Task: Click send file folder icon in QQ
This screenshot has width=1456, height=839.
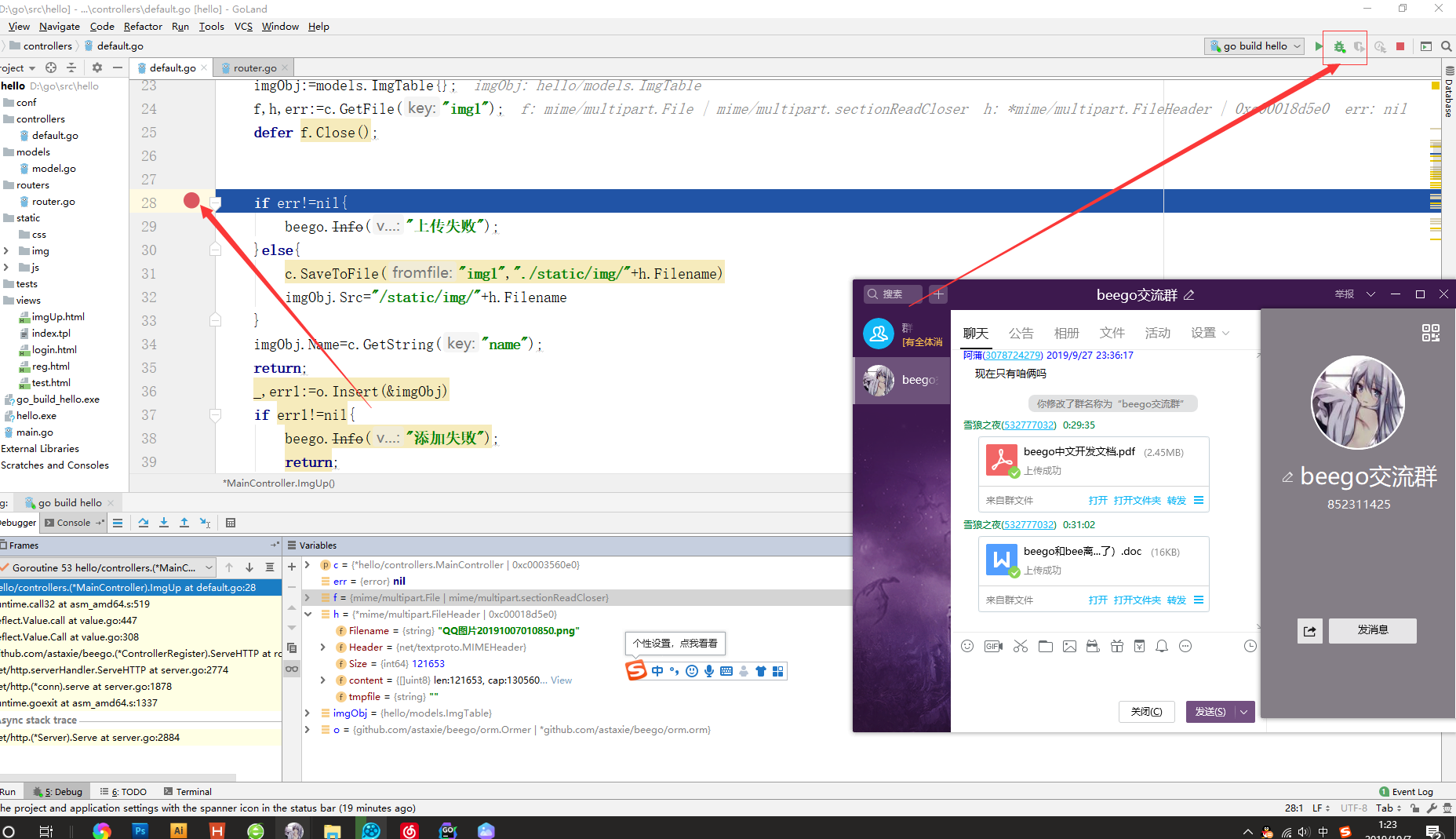Action: click(1046, 646)
